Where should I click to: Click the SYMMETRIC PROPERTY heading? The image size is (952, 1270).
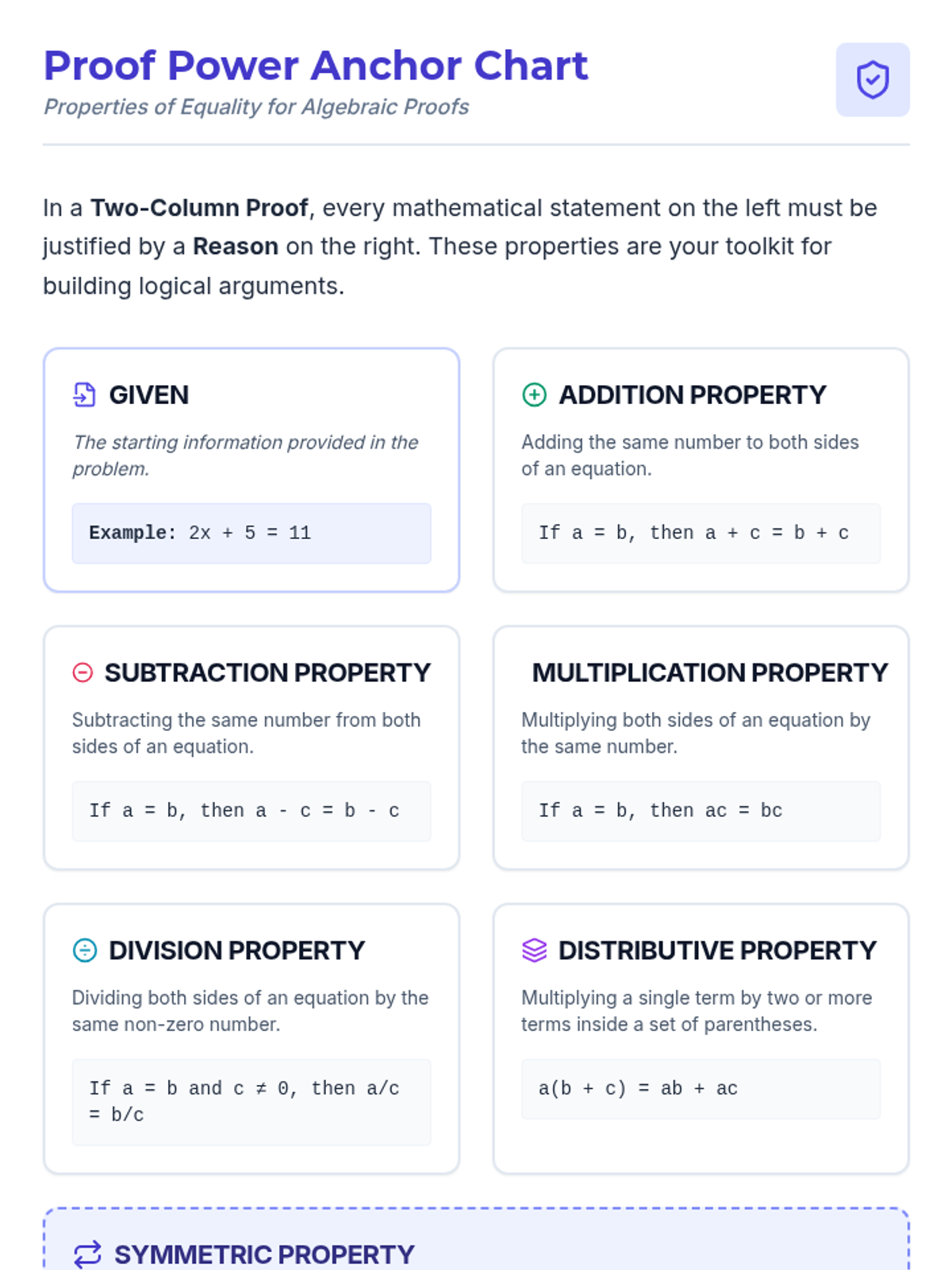264,1254
